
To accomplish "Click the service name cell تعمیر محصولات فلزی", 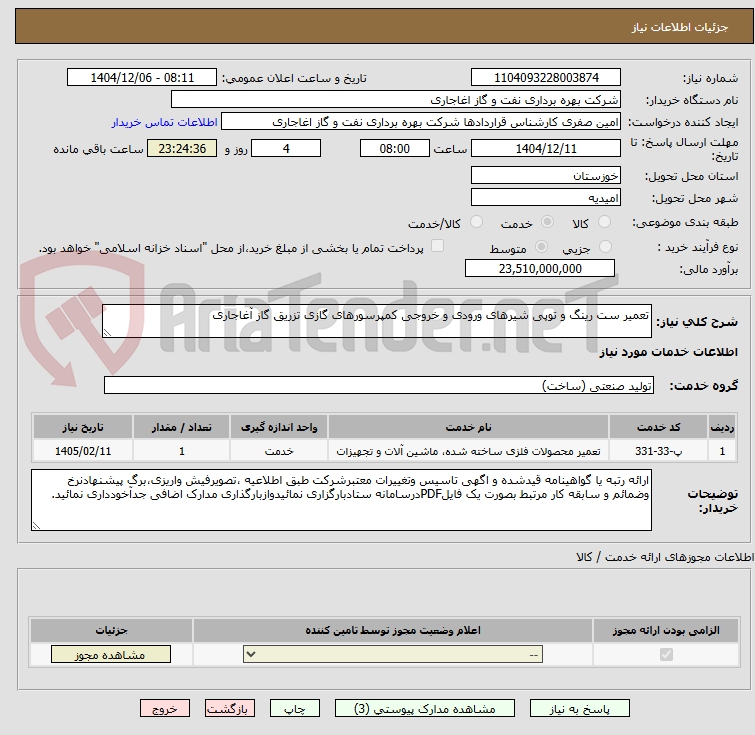I will [469, 451].
